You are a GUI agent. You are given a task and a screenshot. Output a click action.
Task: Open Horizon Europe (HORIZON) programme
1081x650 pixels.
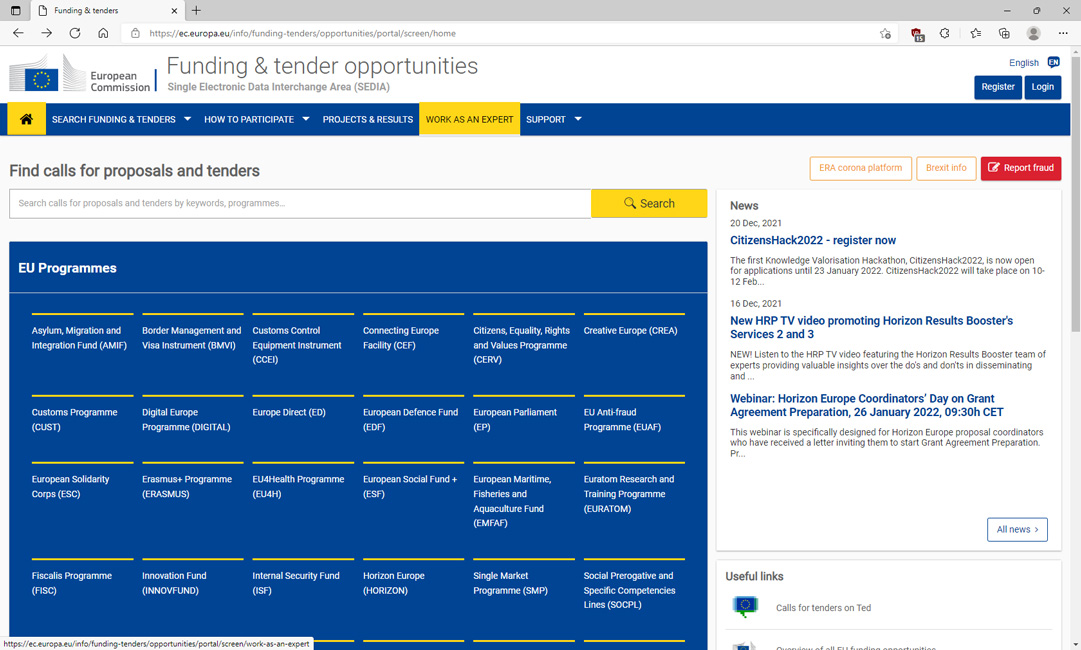[x=394, y=583]
